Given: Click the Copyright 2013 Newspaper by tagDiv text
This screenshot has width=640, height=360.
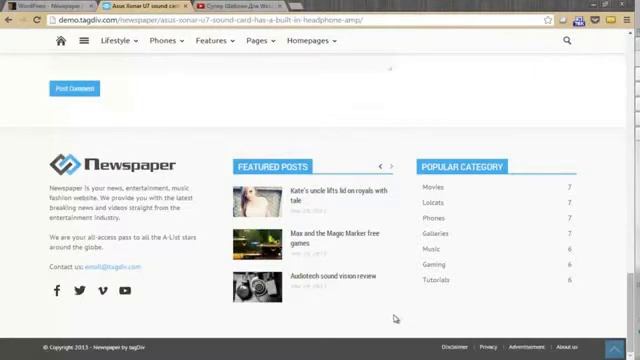Looking at the screenshot, I should pos(94,347).
